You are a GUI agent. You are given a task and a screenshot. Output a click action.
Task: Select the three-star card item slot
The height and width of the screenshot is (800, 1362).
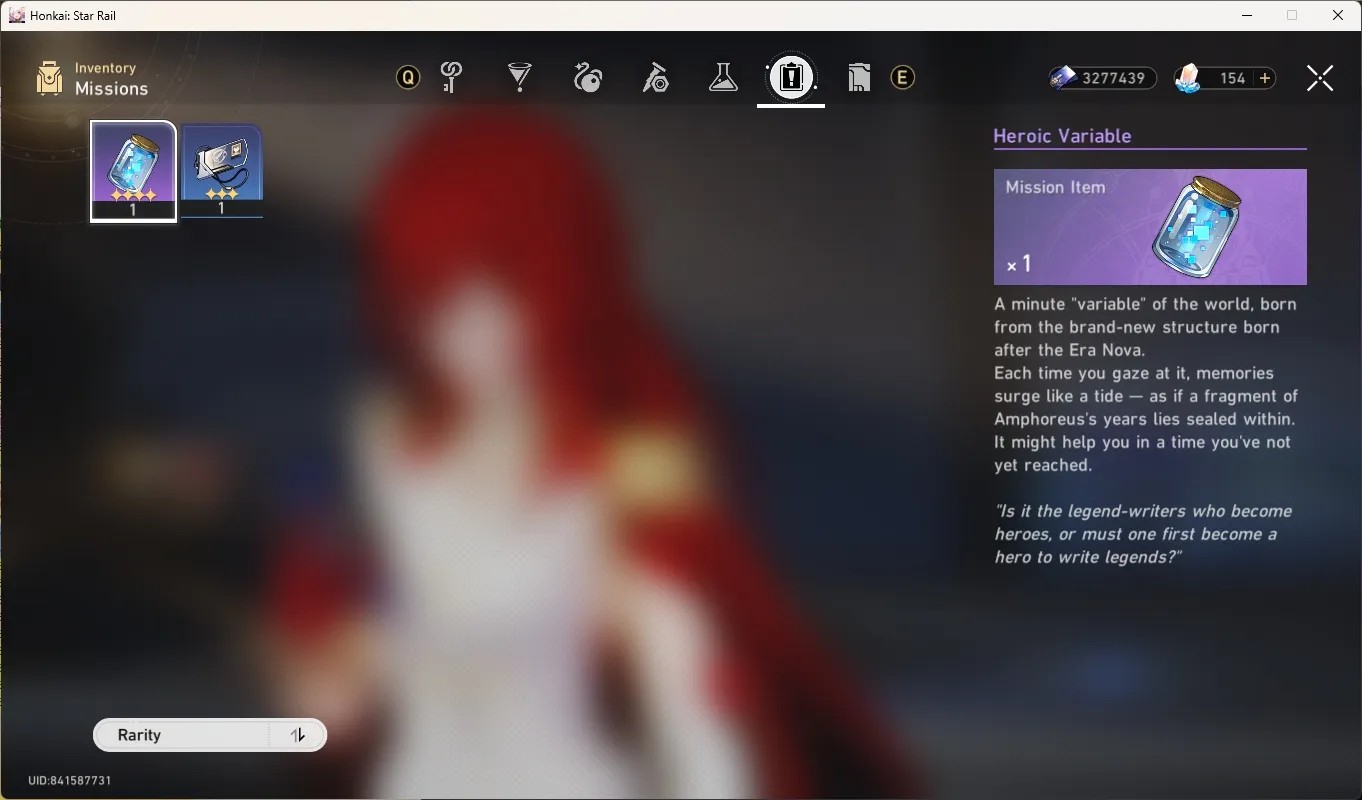coord(221,171)
